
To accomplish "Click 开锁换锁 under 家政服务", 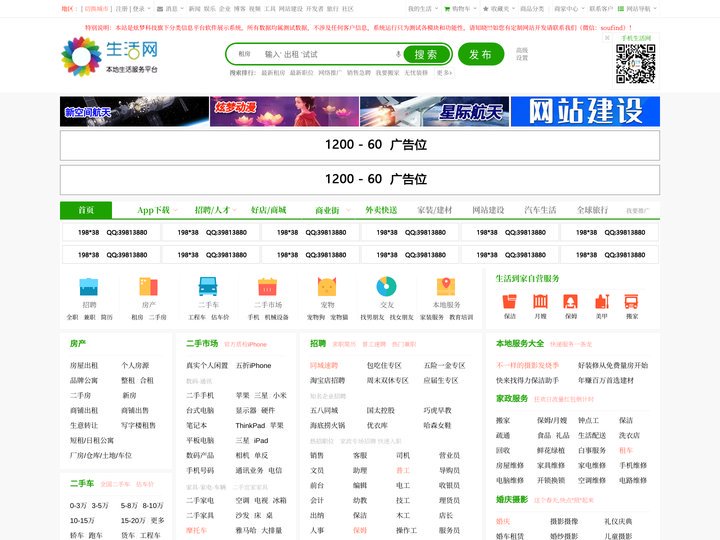I will pos(551,480).
